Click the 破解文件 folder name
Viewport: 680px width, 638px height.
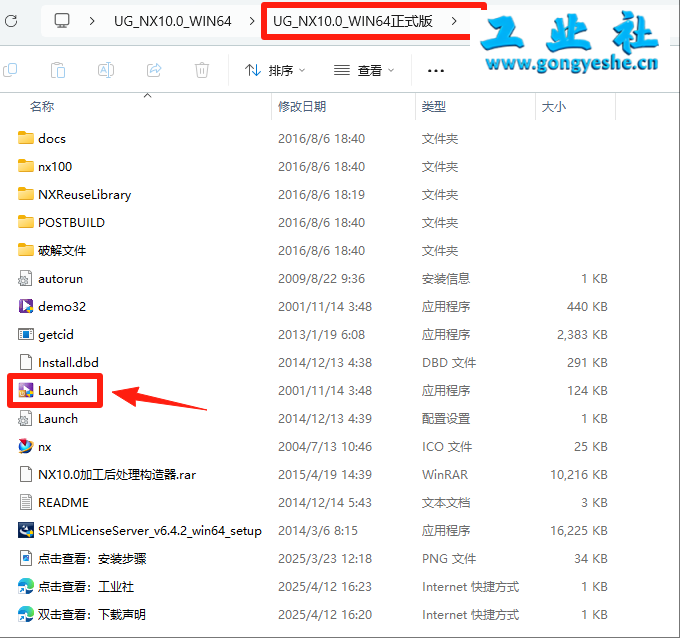[62, 251]
